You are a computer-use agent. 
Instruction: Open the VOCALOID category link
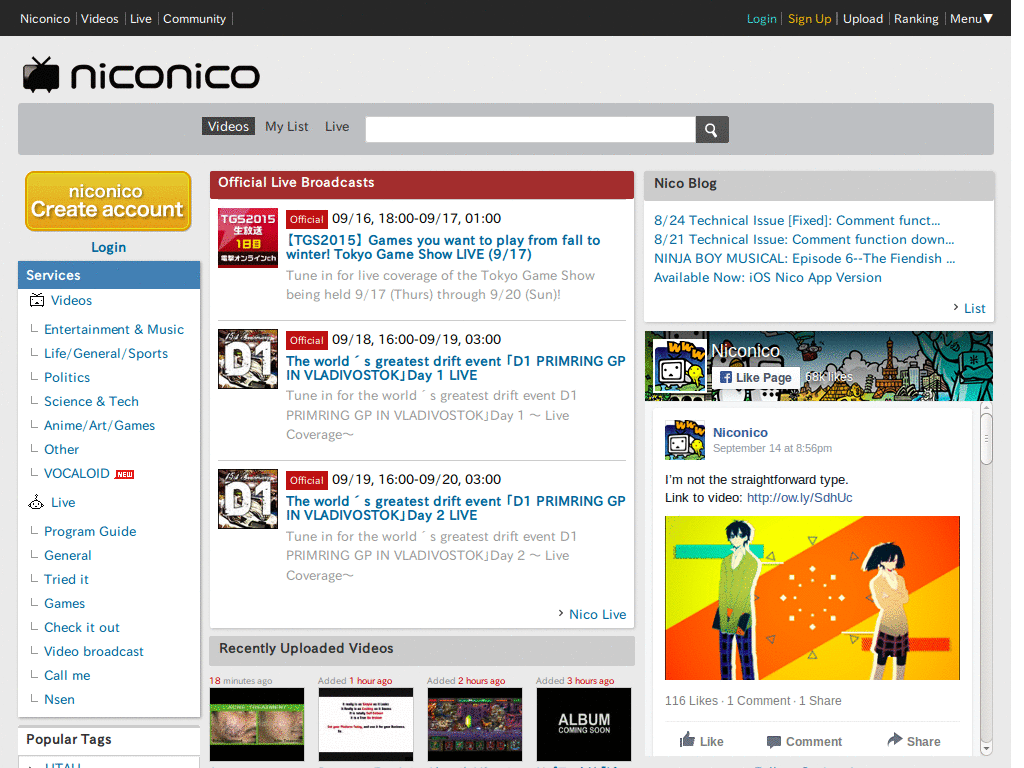76,473
